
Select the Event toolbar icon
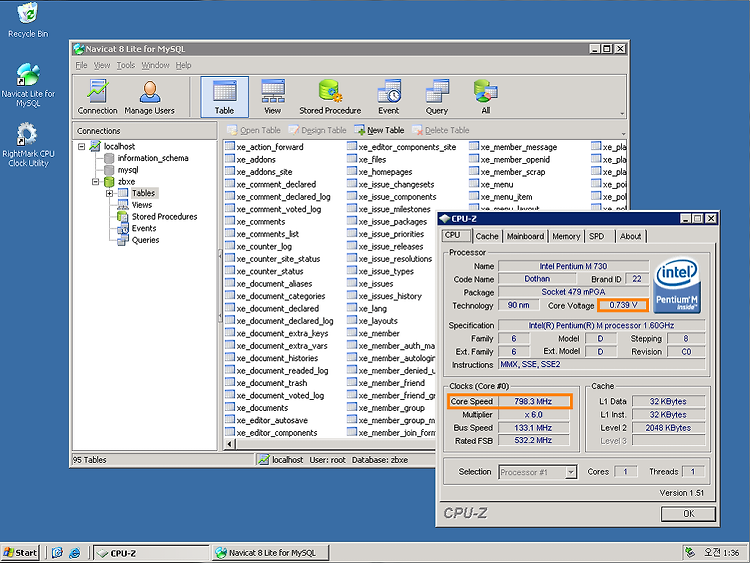coord(388,97)
